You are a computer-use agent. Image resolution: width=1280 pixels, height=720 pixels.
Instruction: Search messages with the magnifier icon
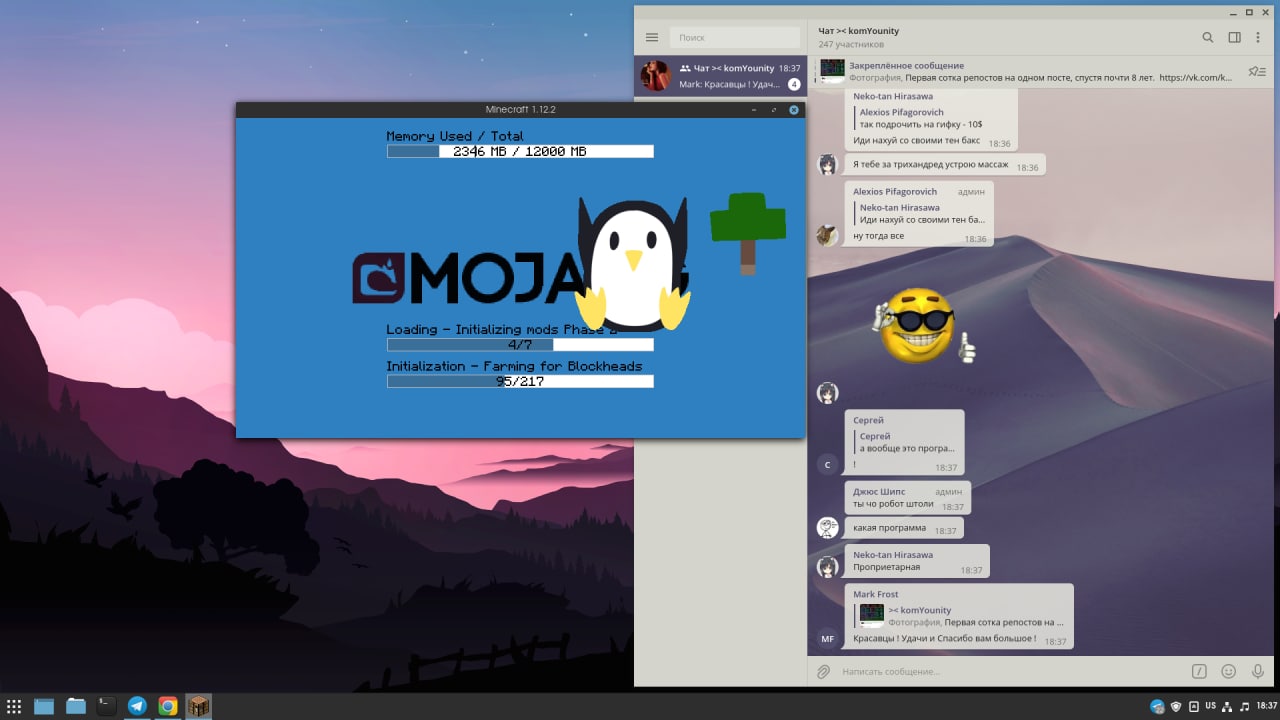click(x=1207, y=37)
